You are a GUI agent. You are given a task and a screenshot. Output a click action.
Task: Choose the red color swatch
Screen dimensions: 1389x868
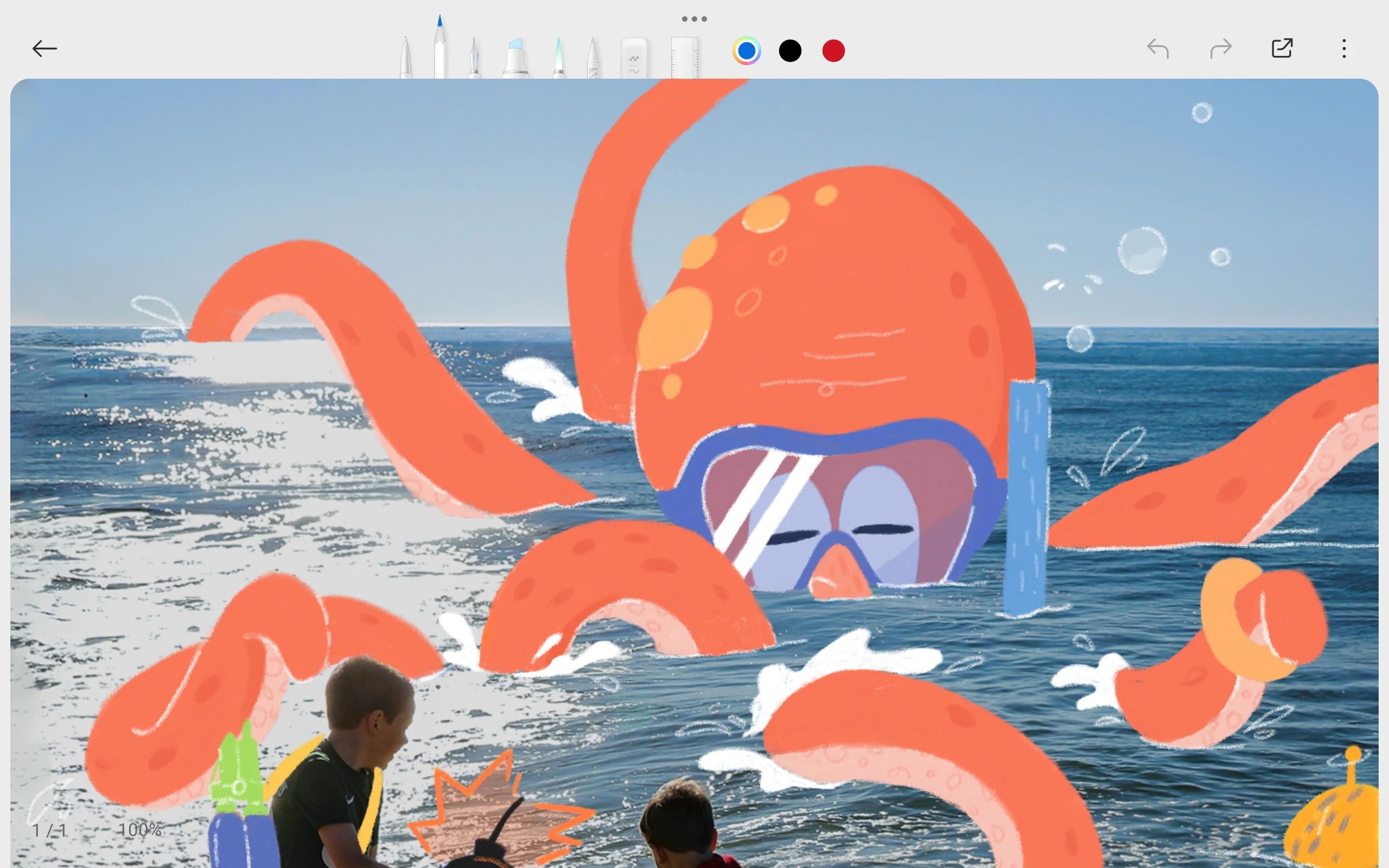833,51
